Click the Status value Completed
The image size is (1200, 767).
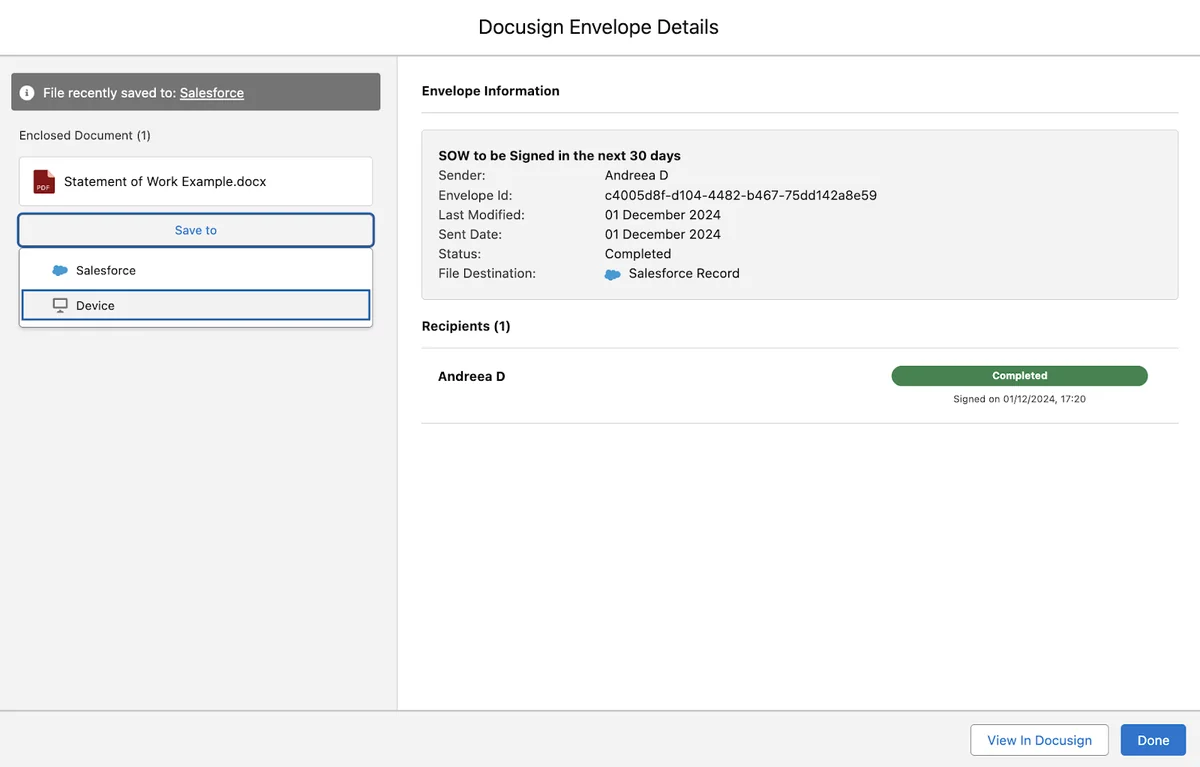coord(638,254)
